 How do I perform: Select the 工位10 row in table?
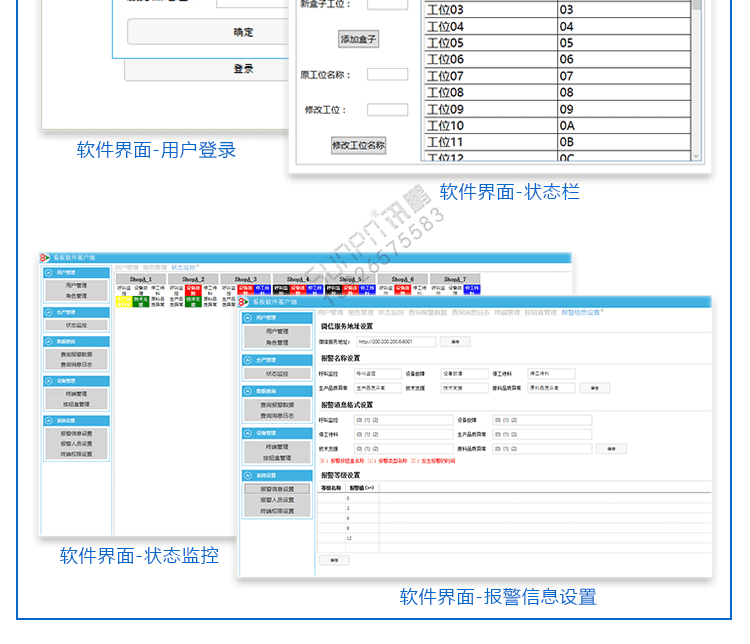click(490, 126)
